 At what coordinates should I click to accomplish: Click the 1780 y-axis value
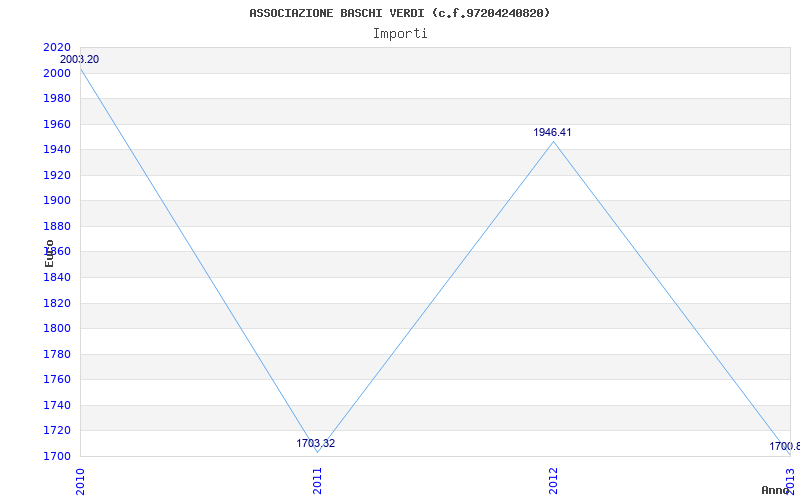pyautogui.click(x=57, y=354)
